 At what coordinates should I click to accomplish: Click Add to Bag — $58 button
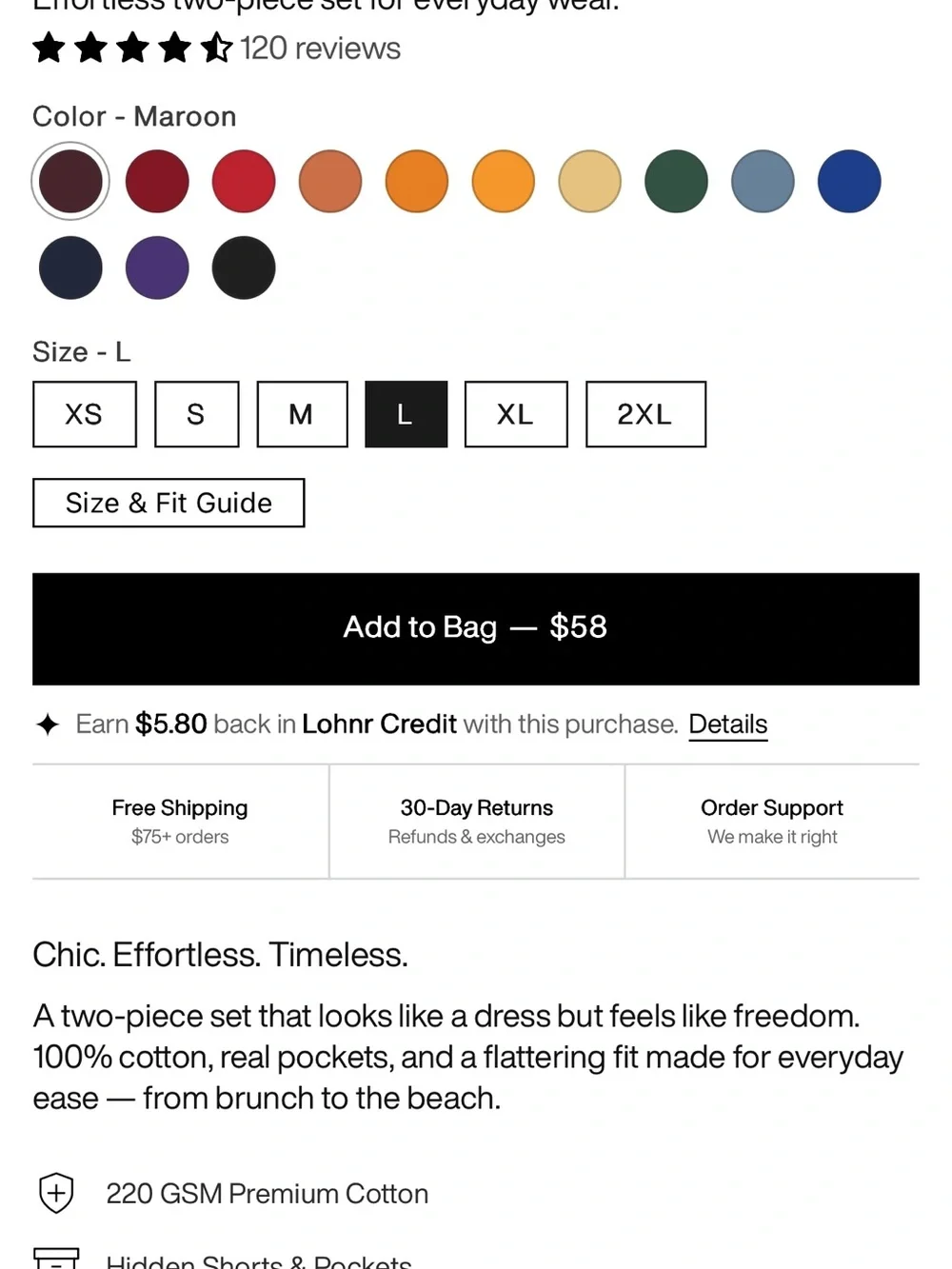[476, 628]
